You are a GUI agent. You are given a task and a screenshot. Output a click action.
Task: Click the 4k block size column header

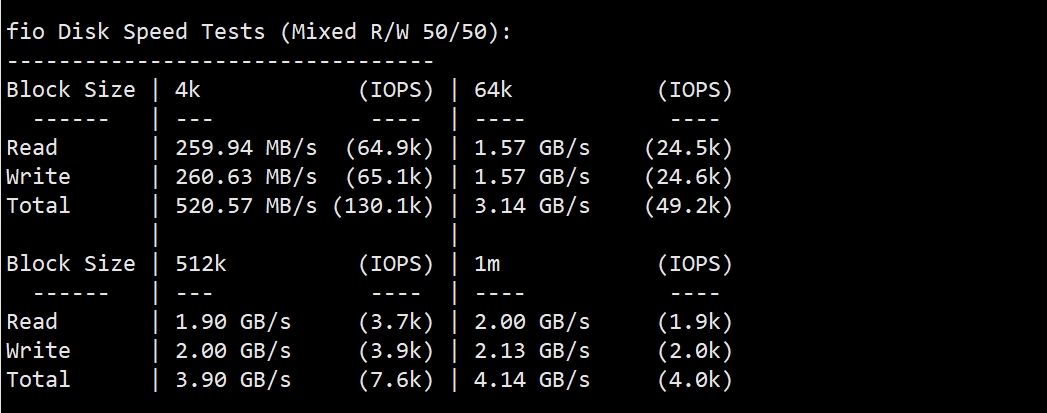[x=188, y=90]
